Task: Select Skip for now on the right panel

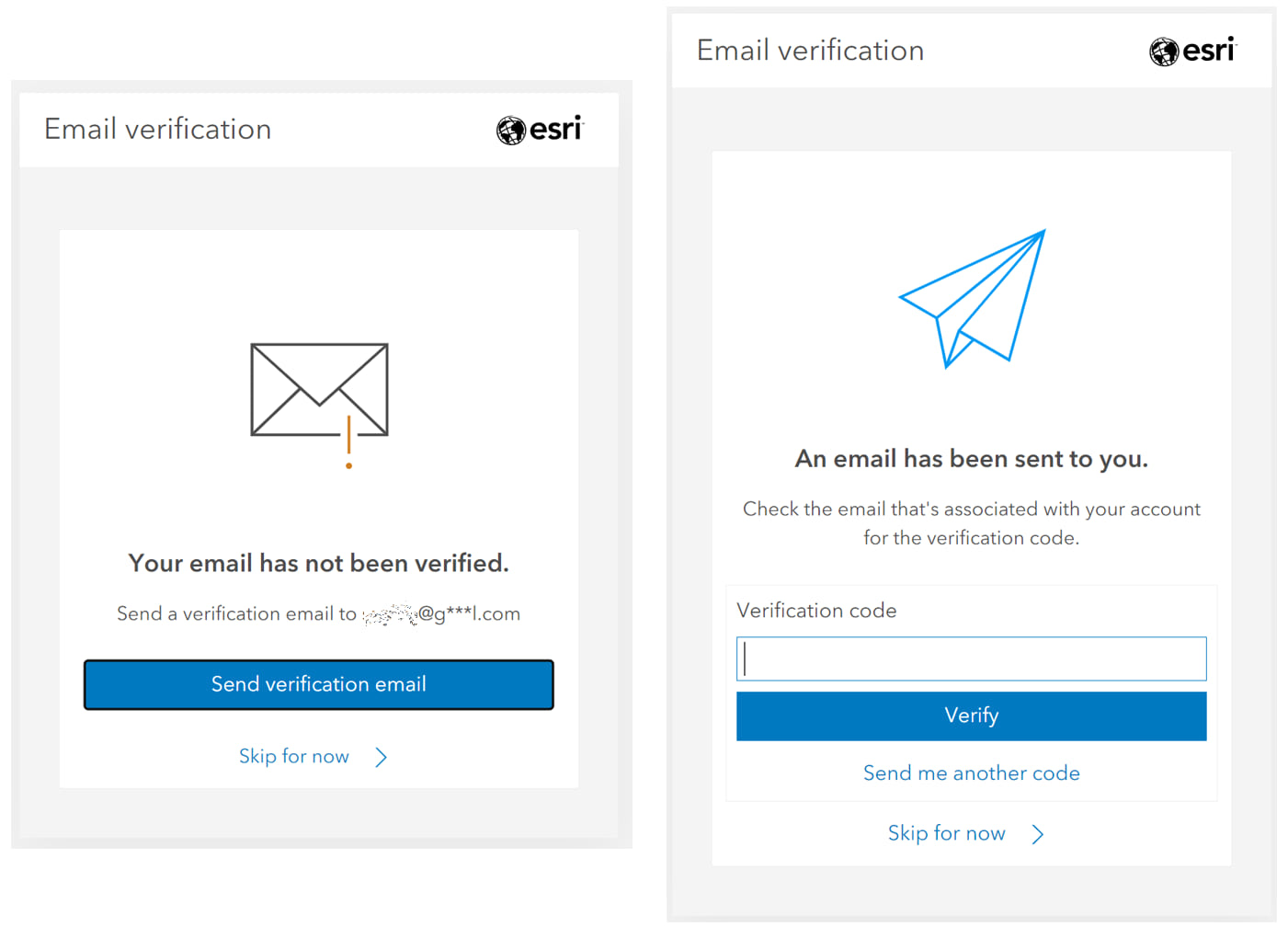Action: [x=946, y=833]
